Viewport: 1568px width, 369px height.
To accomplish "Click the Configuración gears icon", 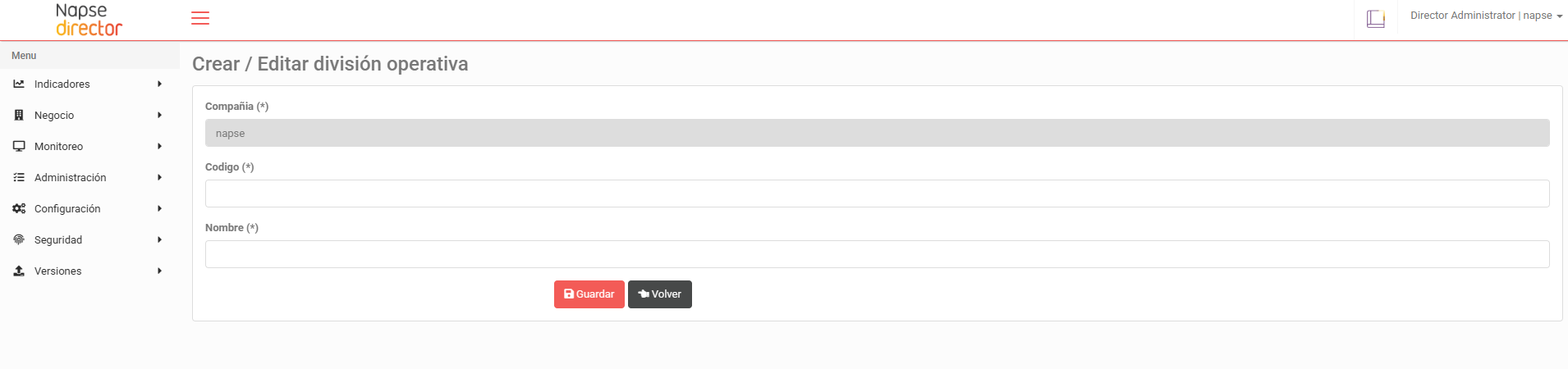I will [19, 208].
